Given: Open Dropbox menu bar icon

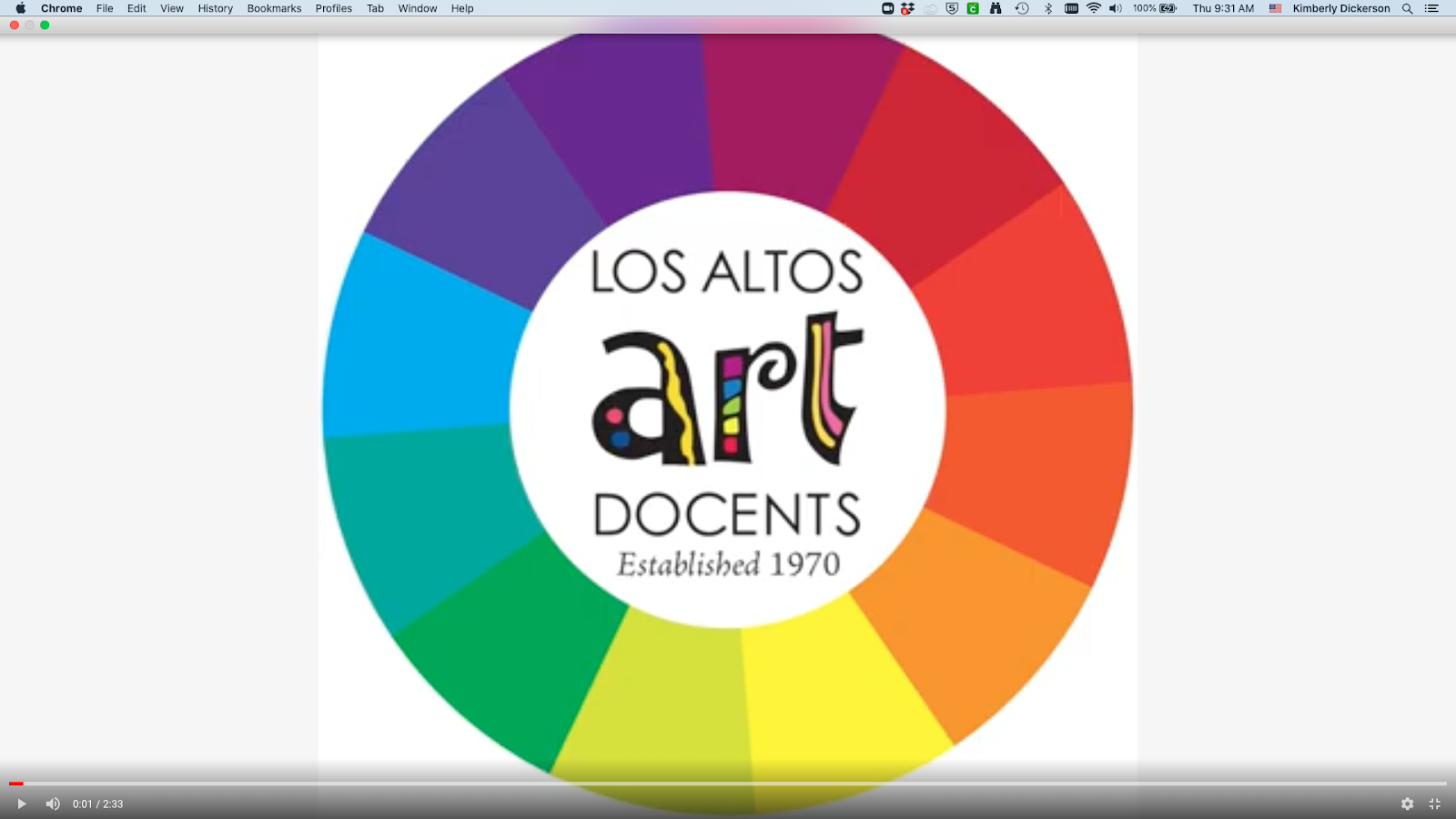Looking at the screenshot, I should (x=907, y=8).
